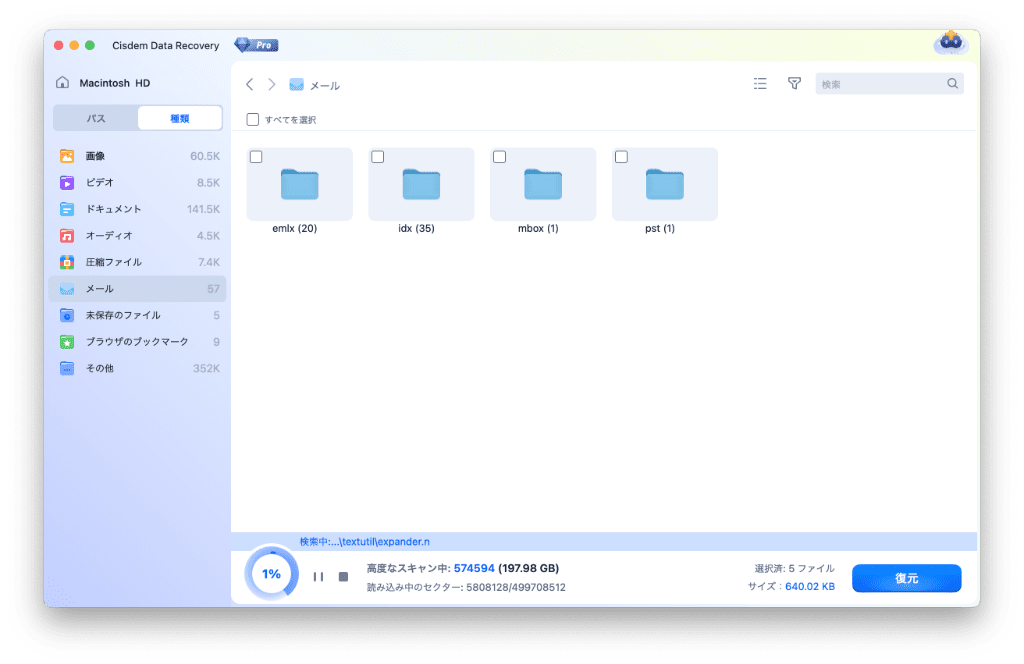This screenshot has width=1024, height=664.
Task: Pause the scan in progress
Action: point(318,577)
